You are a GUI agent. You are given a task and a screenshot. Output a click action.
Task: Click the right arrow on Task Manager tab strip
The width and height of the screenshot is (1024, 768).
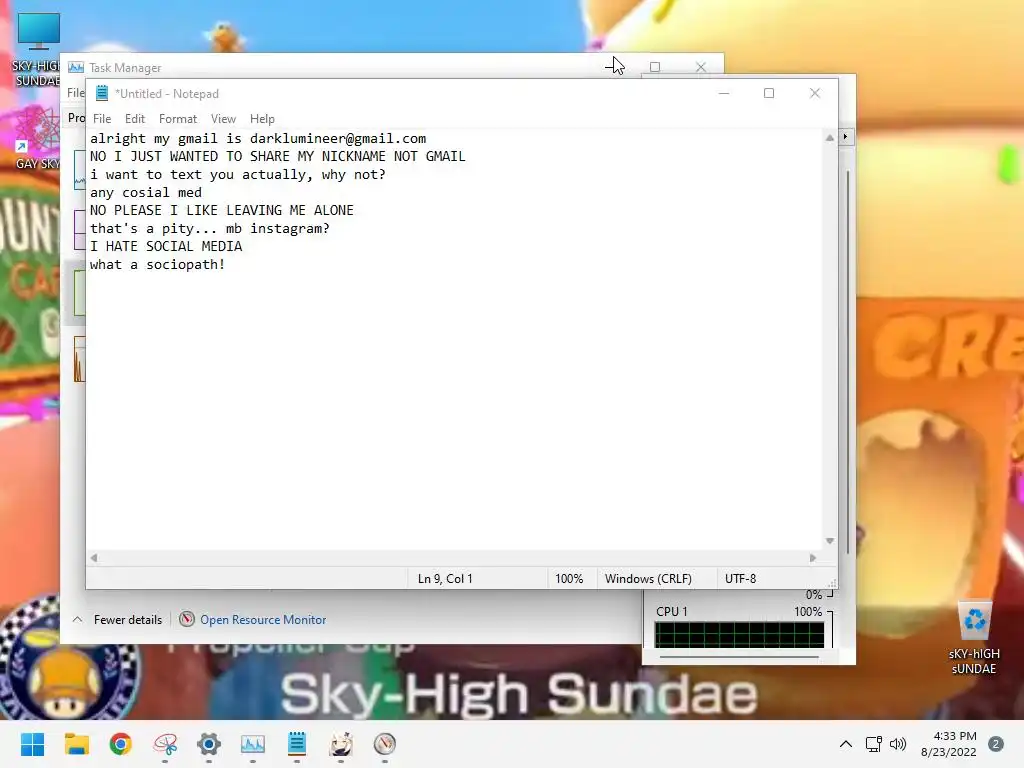[x=845, y=136]
